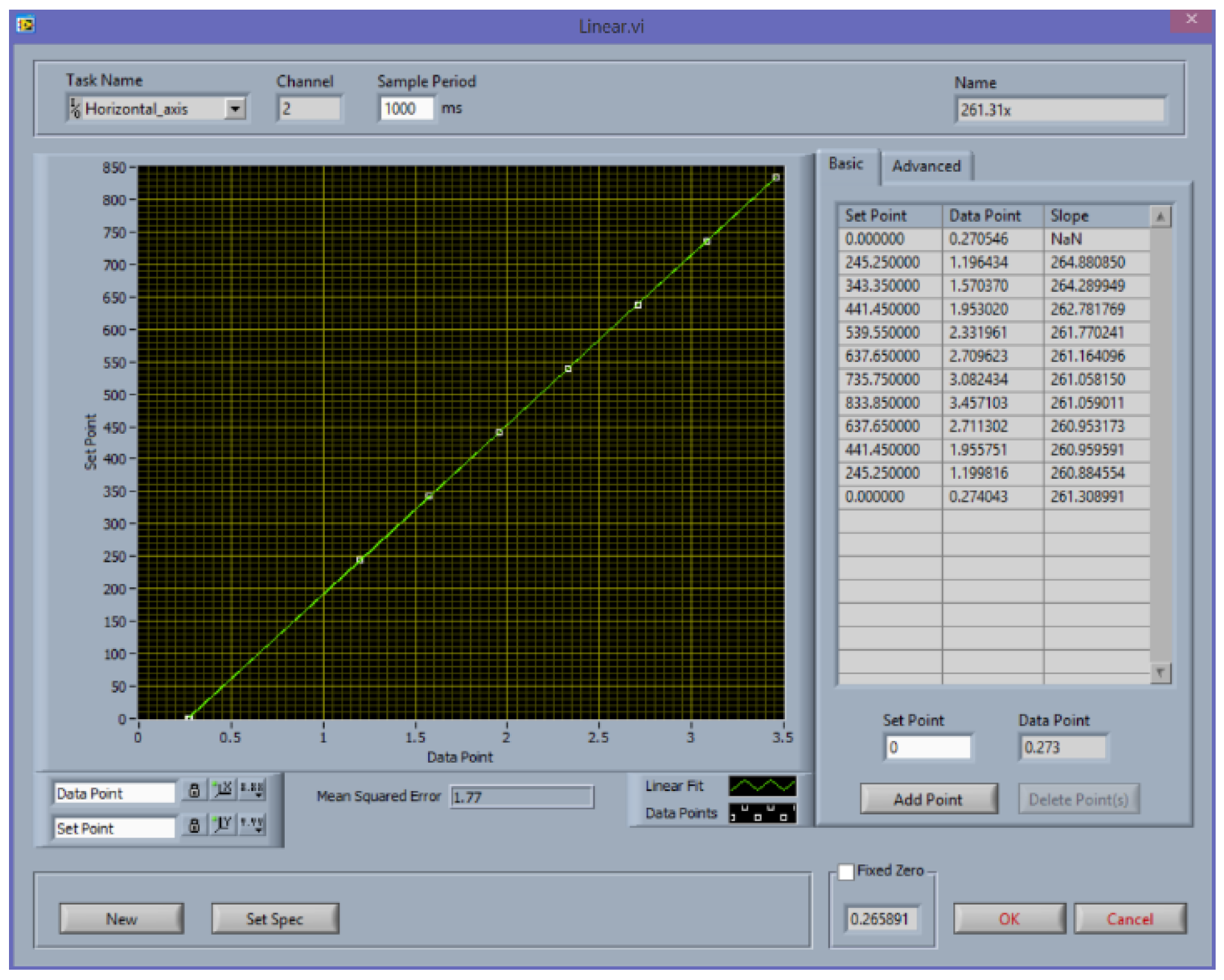Switch to the Advanced tab
The height and width of the screenshot is (980, 1224).
926,166
